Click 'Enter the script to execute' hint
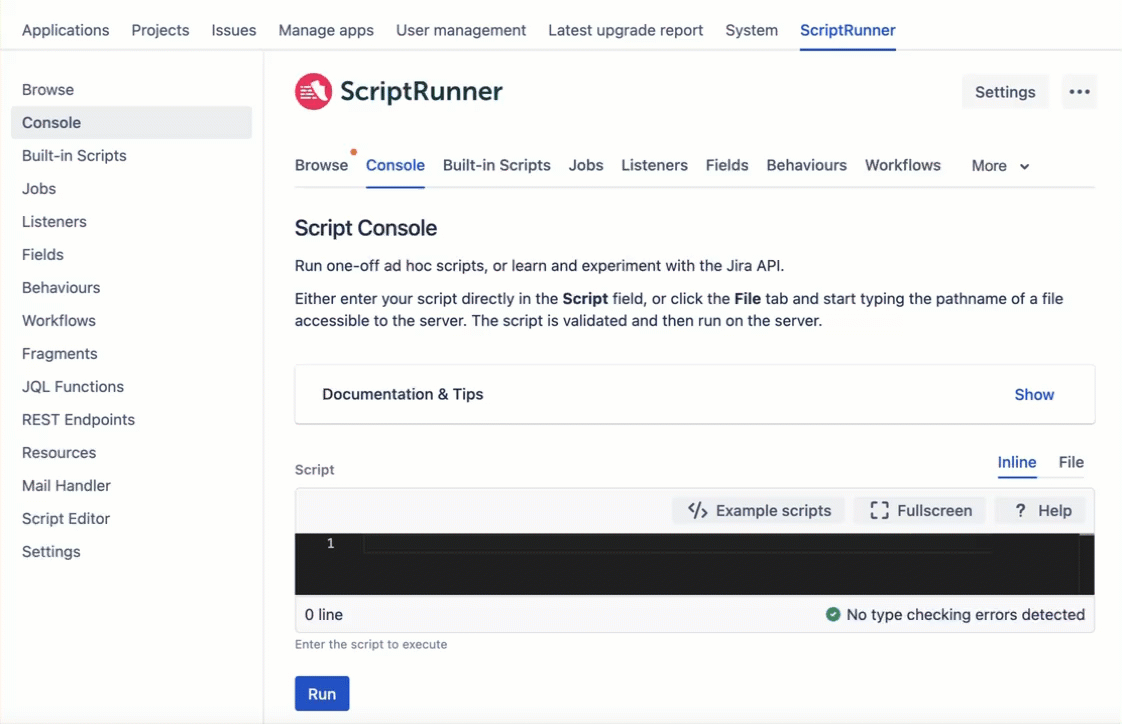This screenshot has height=724, width=1122. pos(371,644)
